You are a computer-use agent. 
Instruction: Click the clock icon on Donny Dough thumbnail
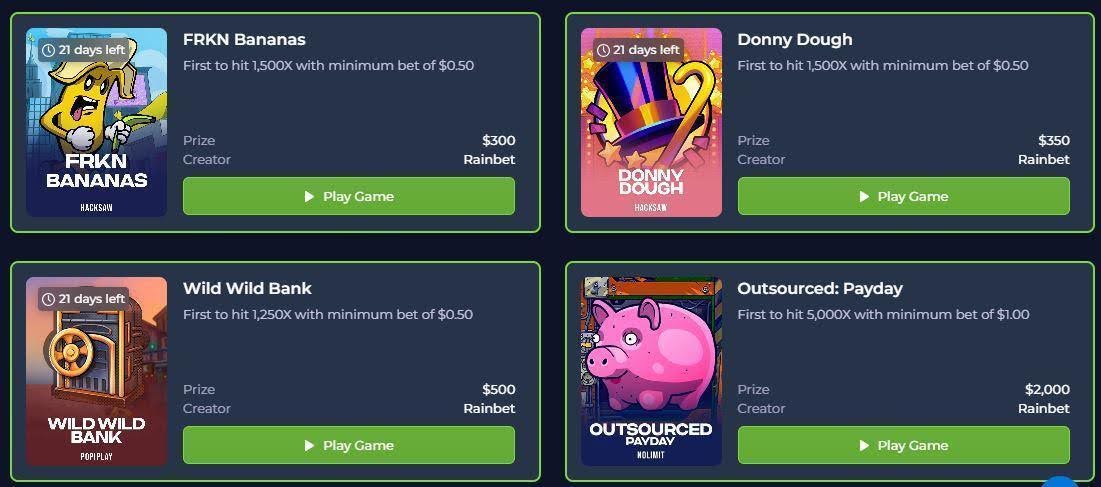click(603, 50)
